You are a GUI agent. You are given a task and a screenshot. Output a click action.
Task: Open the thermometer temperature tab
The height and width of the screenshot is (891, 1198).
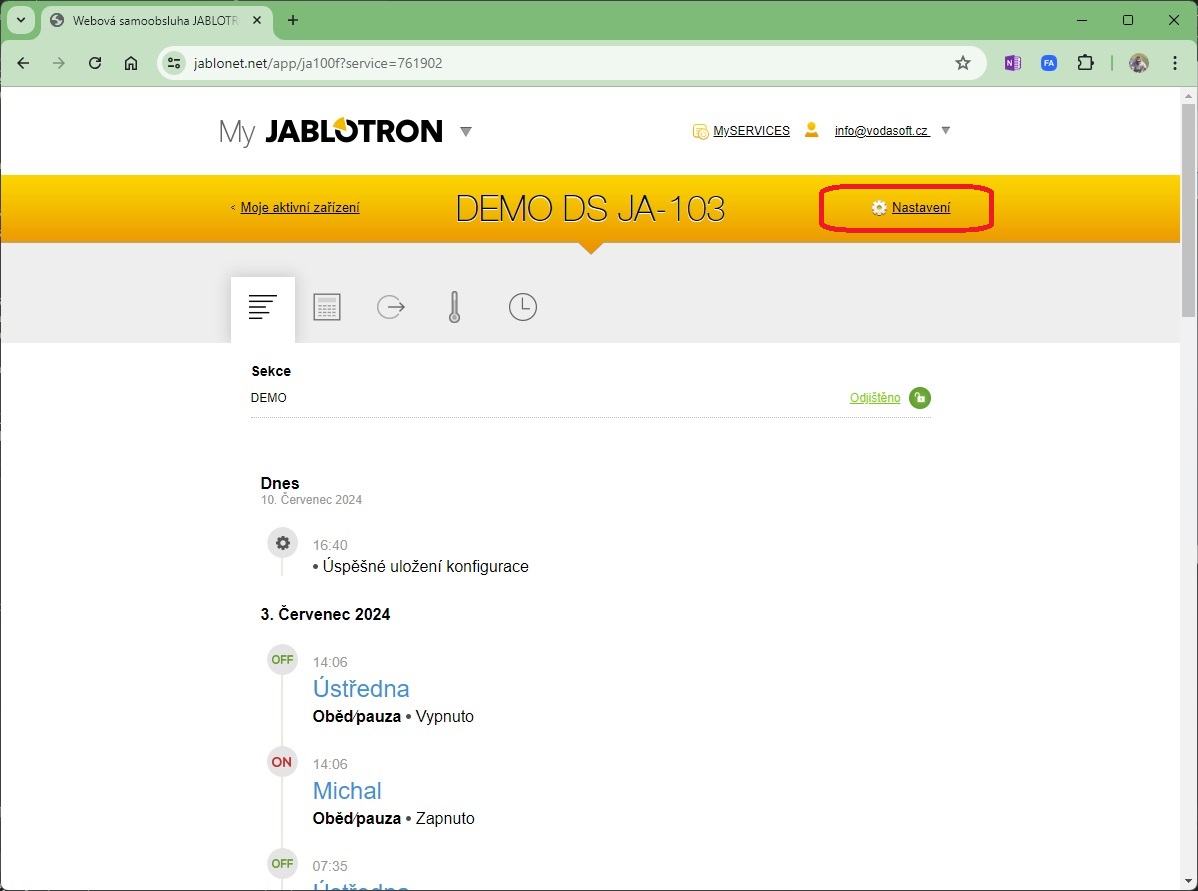tap(455, 308)
